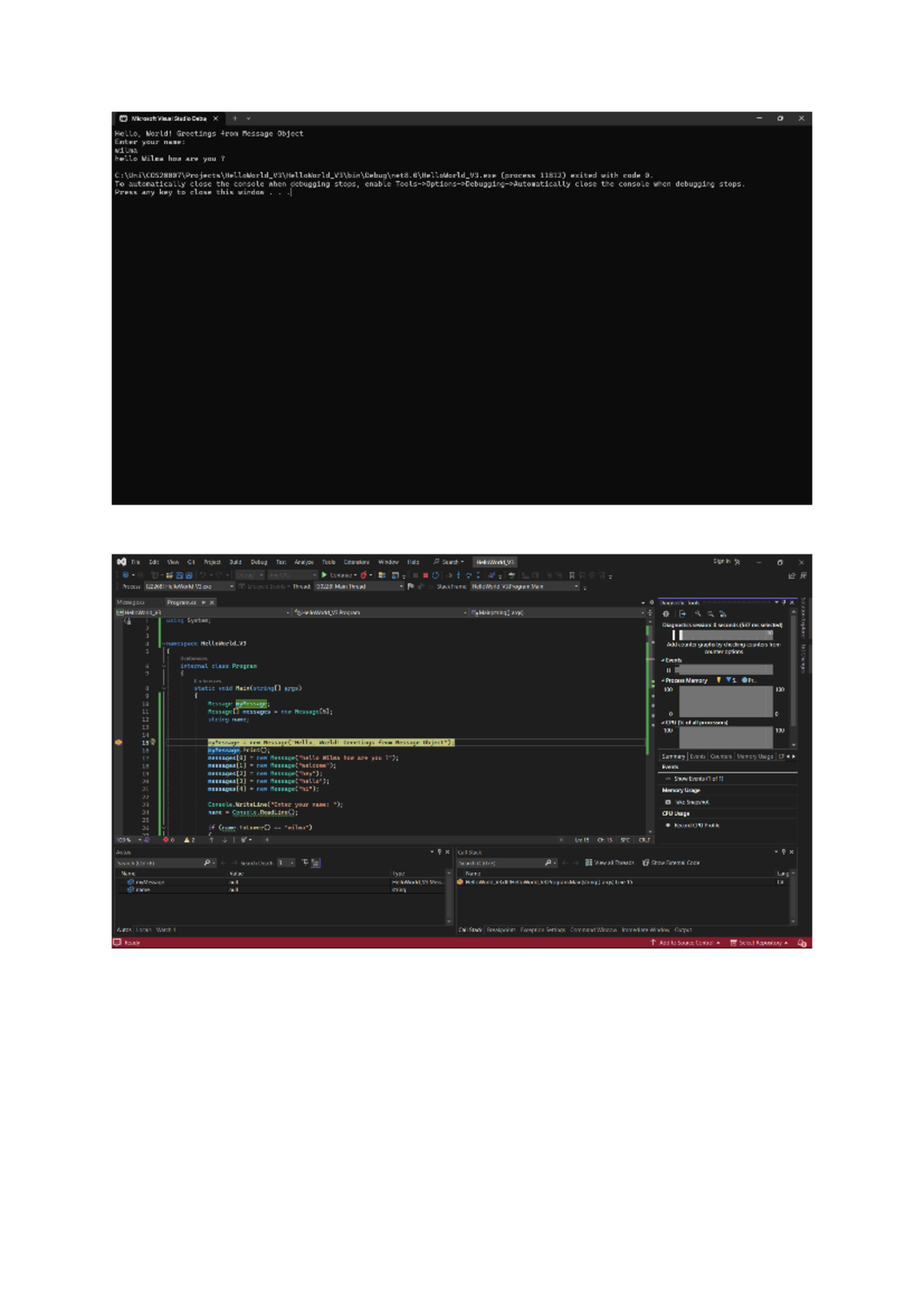Screen dimensions: 924x1306
Task: Collapse the CPU (% of all processors) section
Action: tap(662, 722)
